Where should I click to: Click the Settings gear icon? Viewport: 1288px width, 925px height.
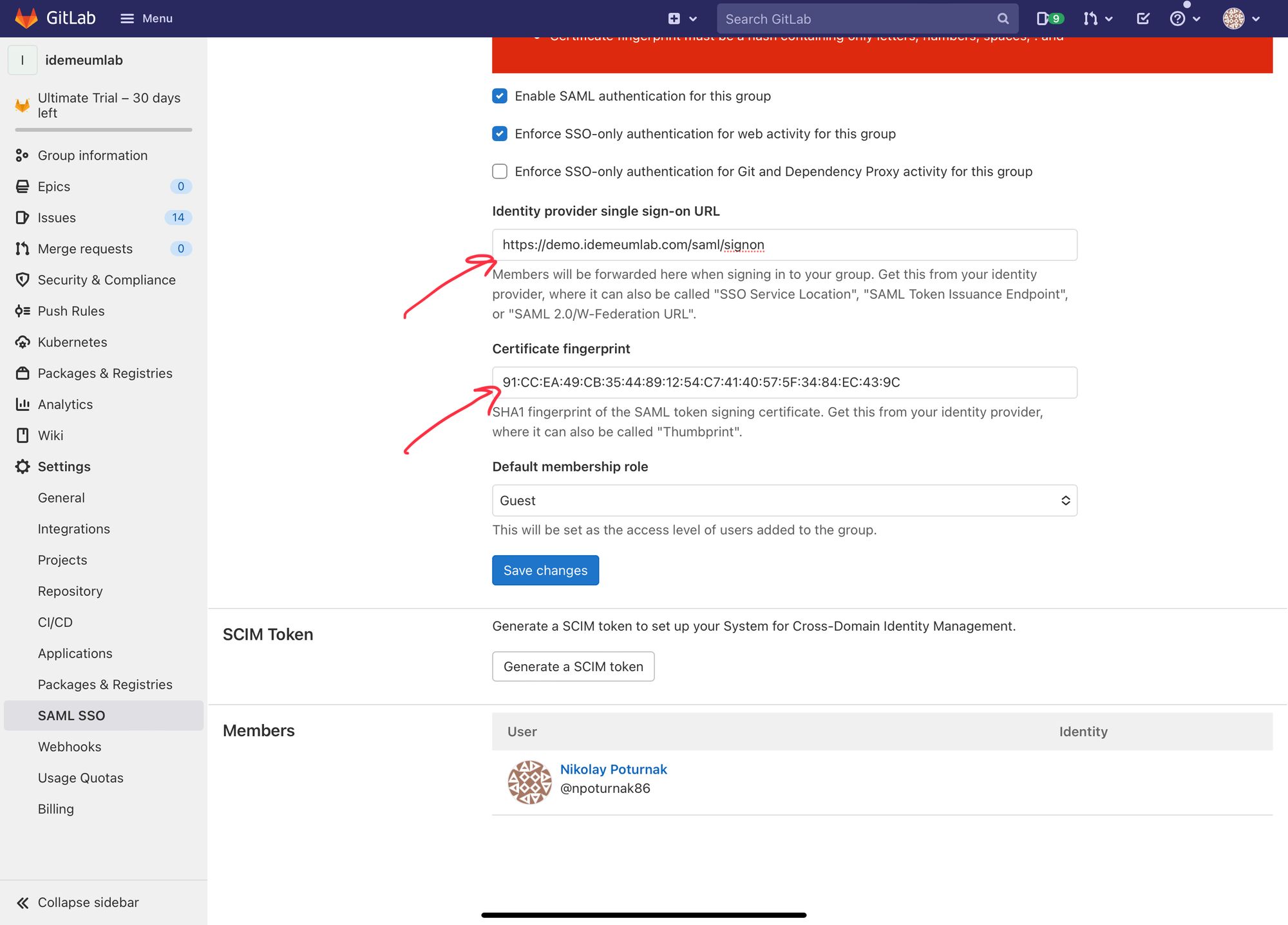(23, 466)
